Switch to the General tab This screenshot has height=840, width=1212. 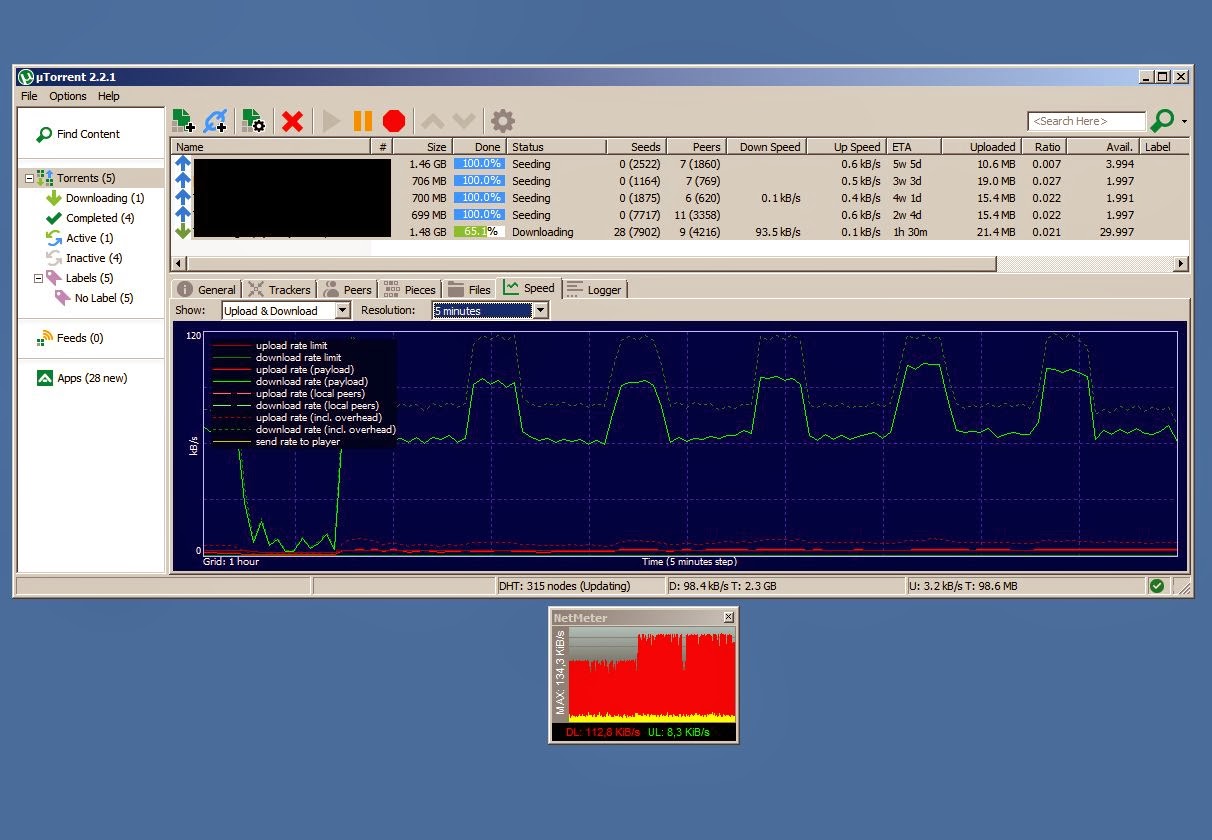click(x=206, y=290)
